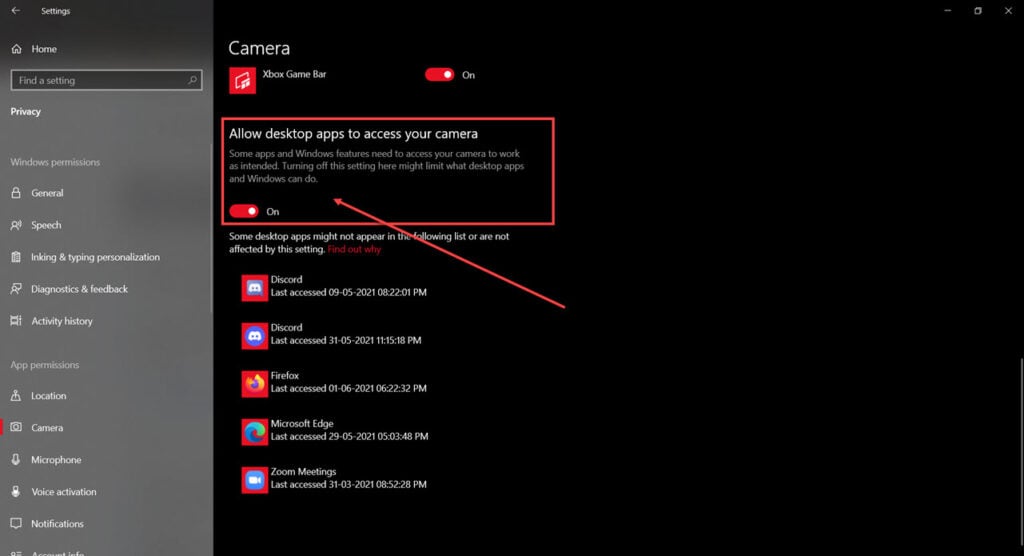
Task: Click 'Last accessed 29-05-2021 05:03:48 PM' text
Action: point(349,436)
